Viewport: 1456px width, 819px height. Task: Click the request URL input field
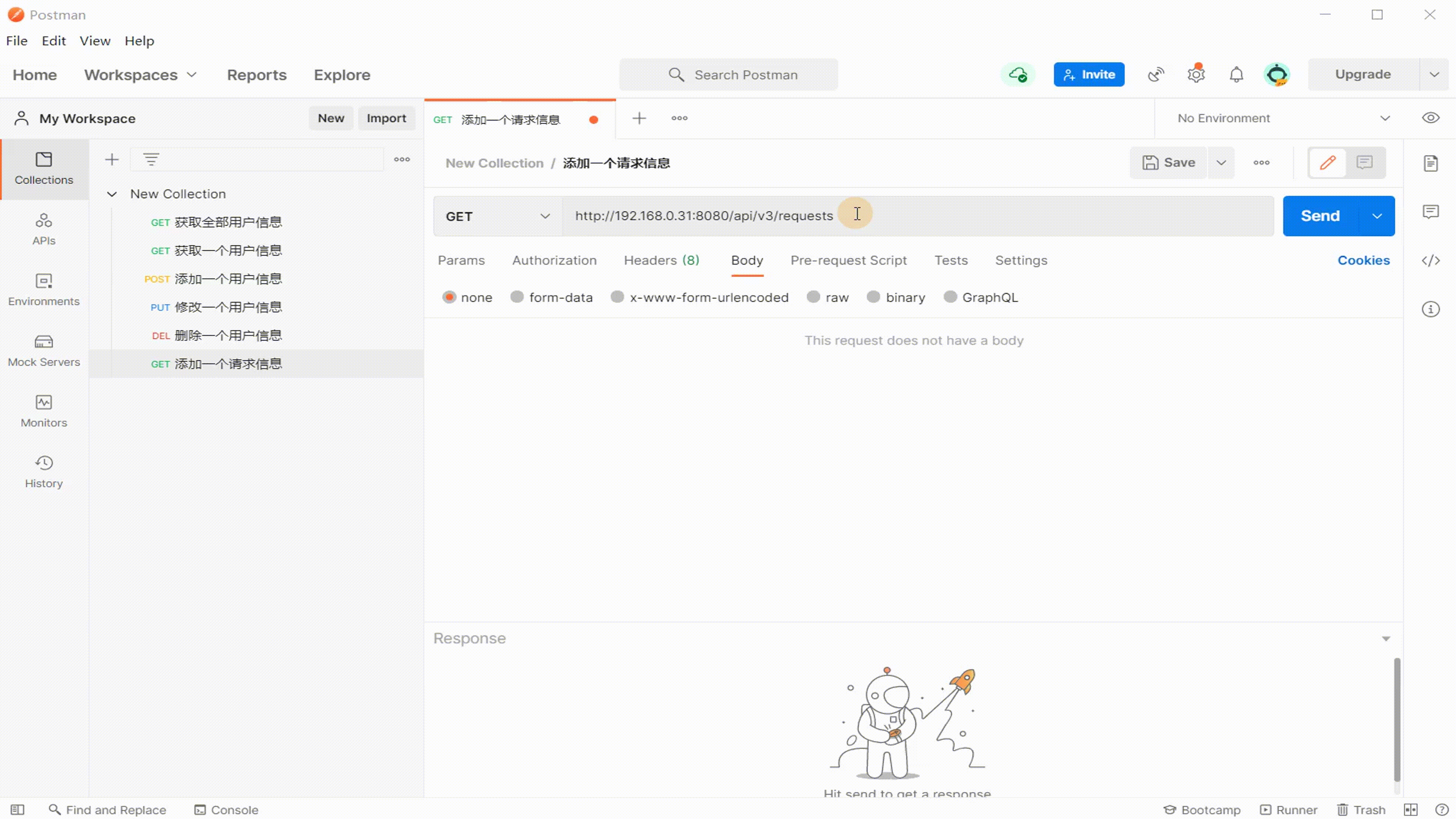pyautogui.click(x=918, y=216)
